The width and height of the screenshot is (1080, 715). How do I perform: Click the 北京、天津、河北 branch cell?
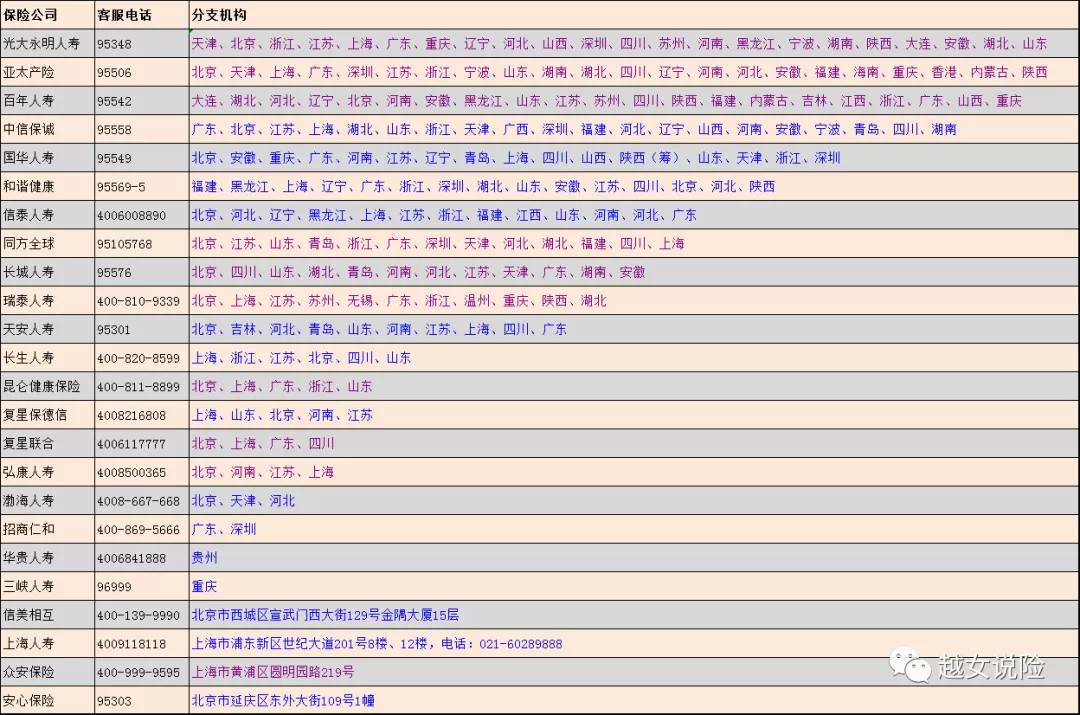point(634,501)
